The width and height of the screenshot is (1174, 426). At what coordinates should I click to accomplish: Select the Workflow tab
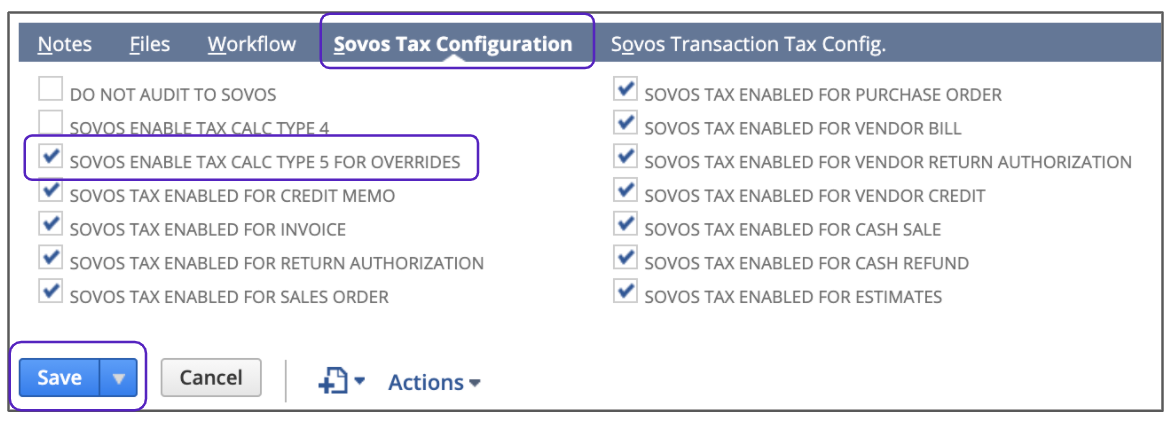pos(252,44)
